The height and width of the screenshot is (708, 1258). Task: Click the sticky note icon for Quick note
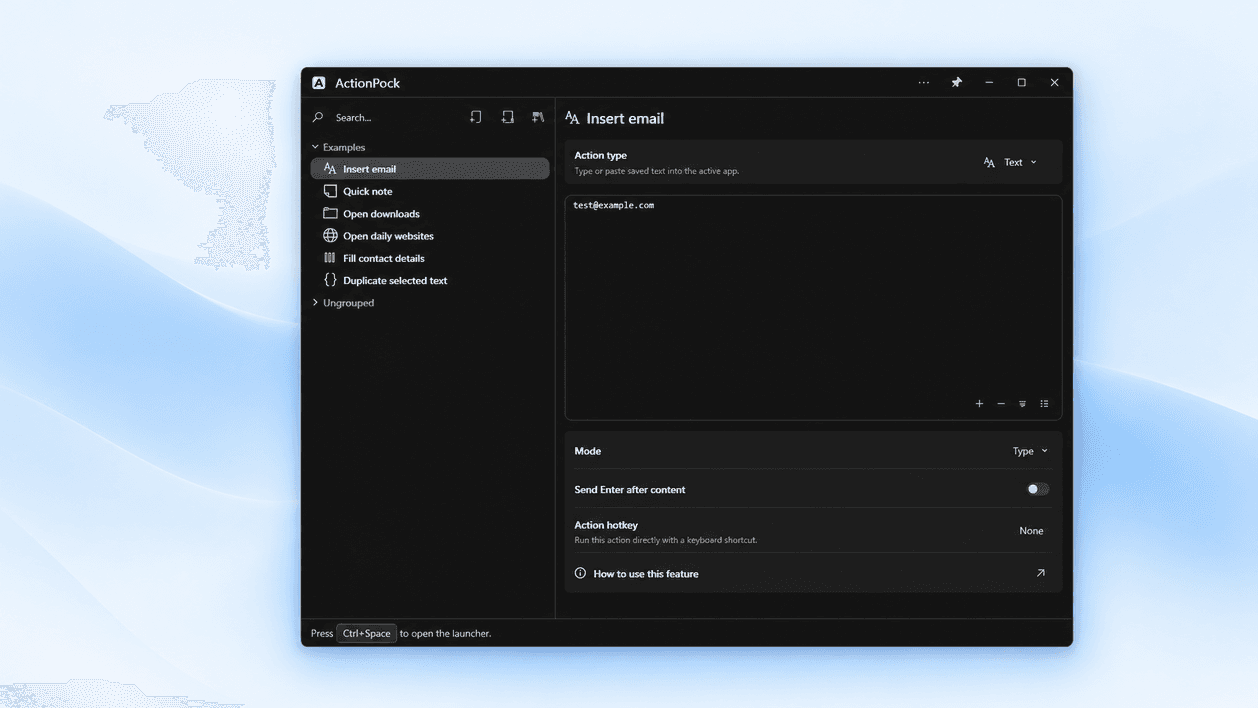tap(330, 191)
